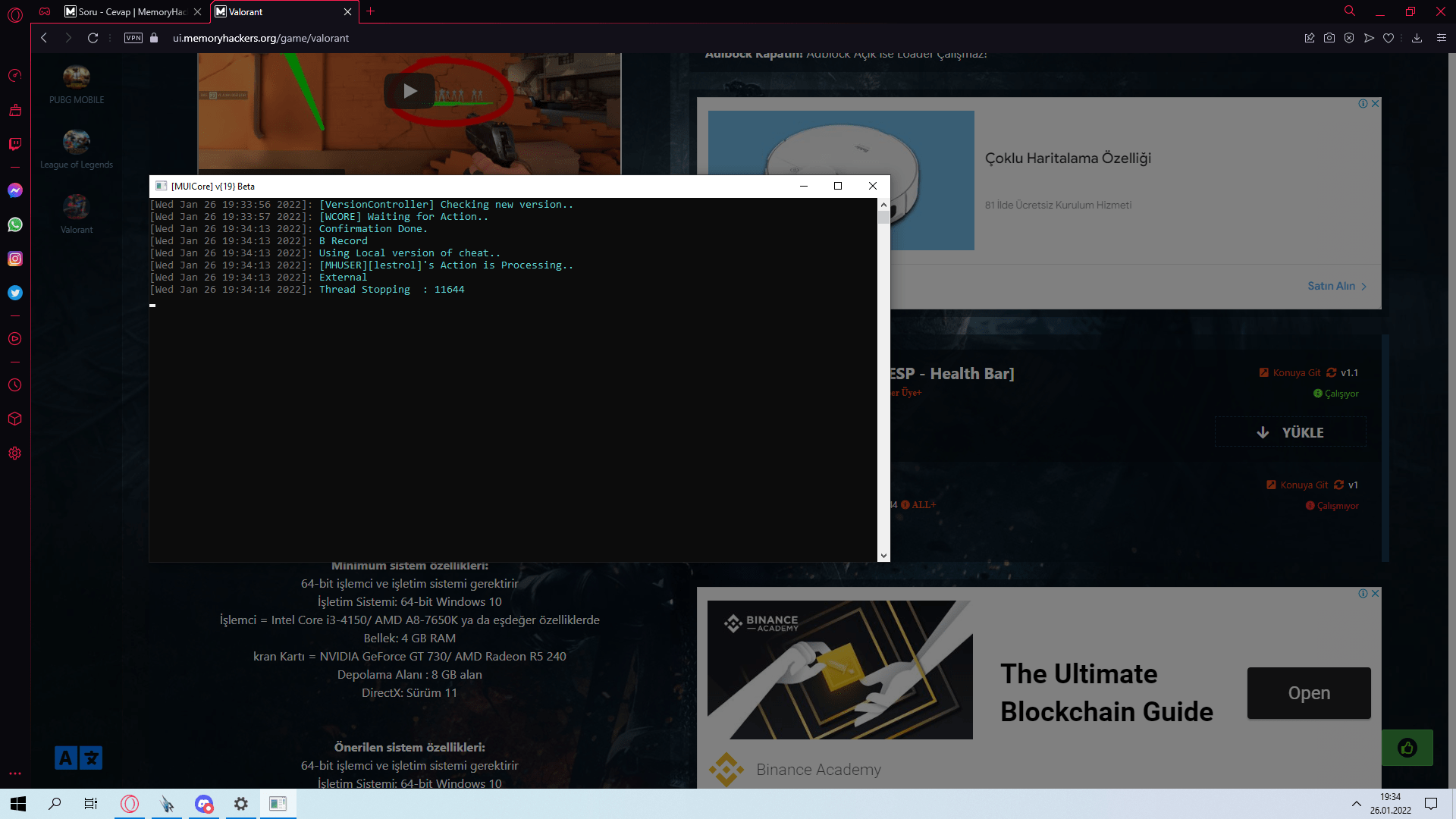Close the Soru - Cevap tab
Image resolution: width=1456 pixels, height=819 pixels.
coord(198,12)
